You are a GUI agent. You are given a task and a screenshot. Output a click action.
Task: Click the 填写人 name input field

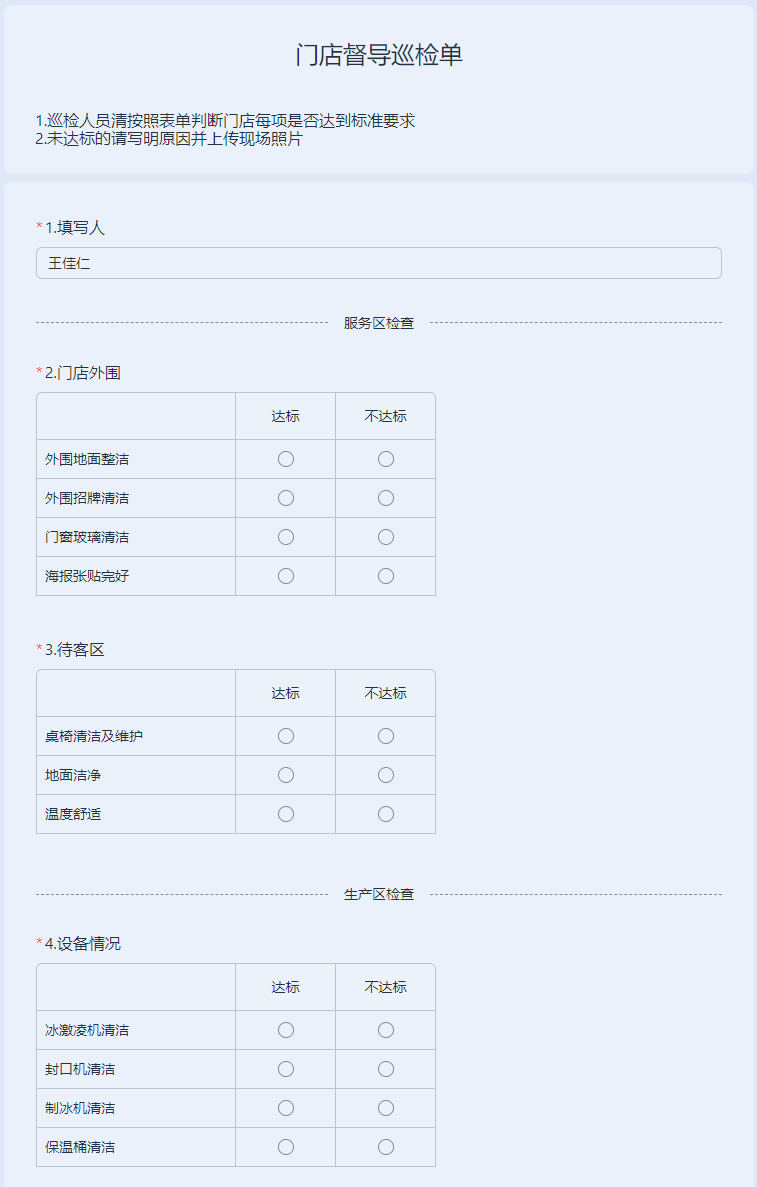click(378, 263)
